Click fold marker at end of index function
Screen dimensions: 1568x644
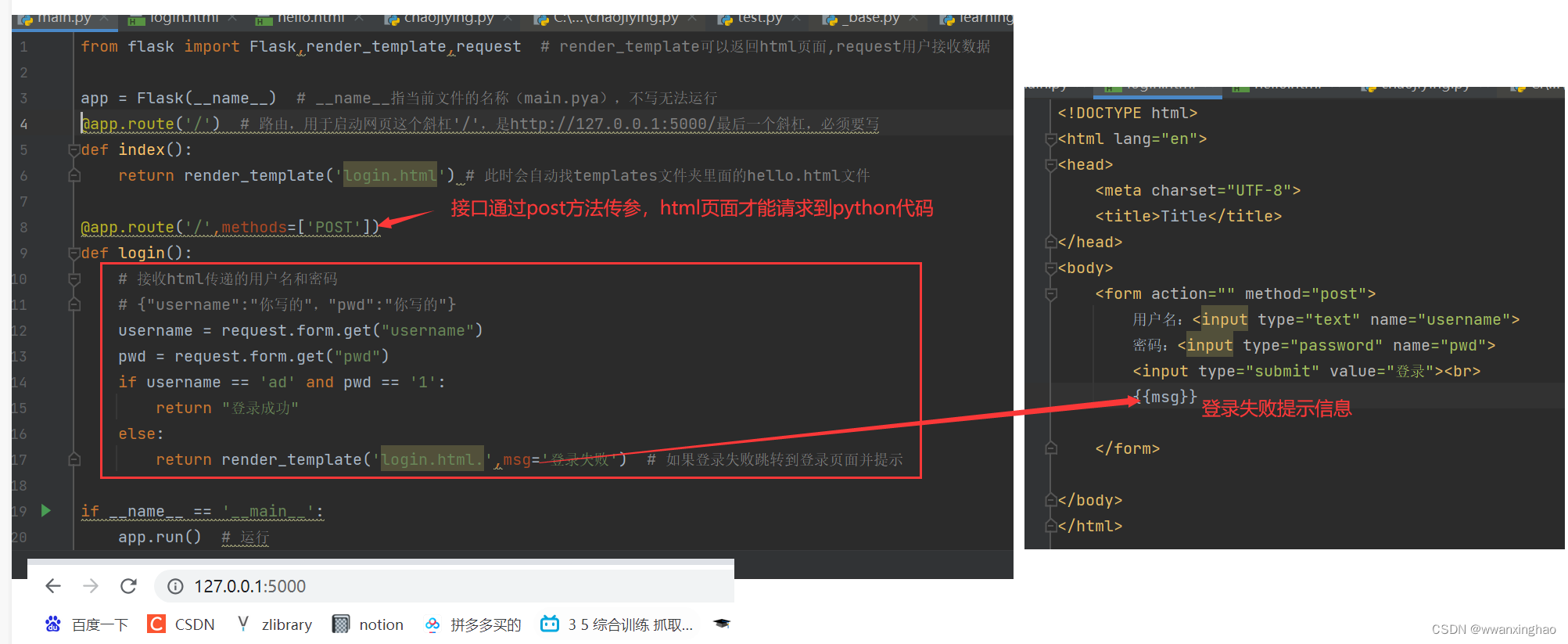tap(74, 175)
